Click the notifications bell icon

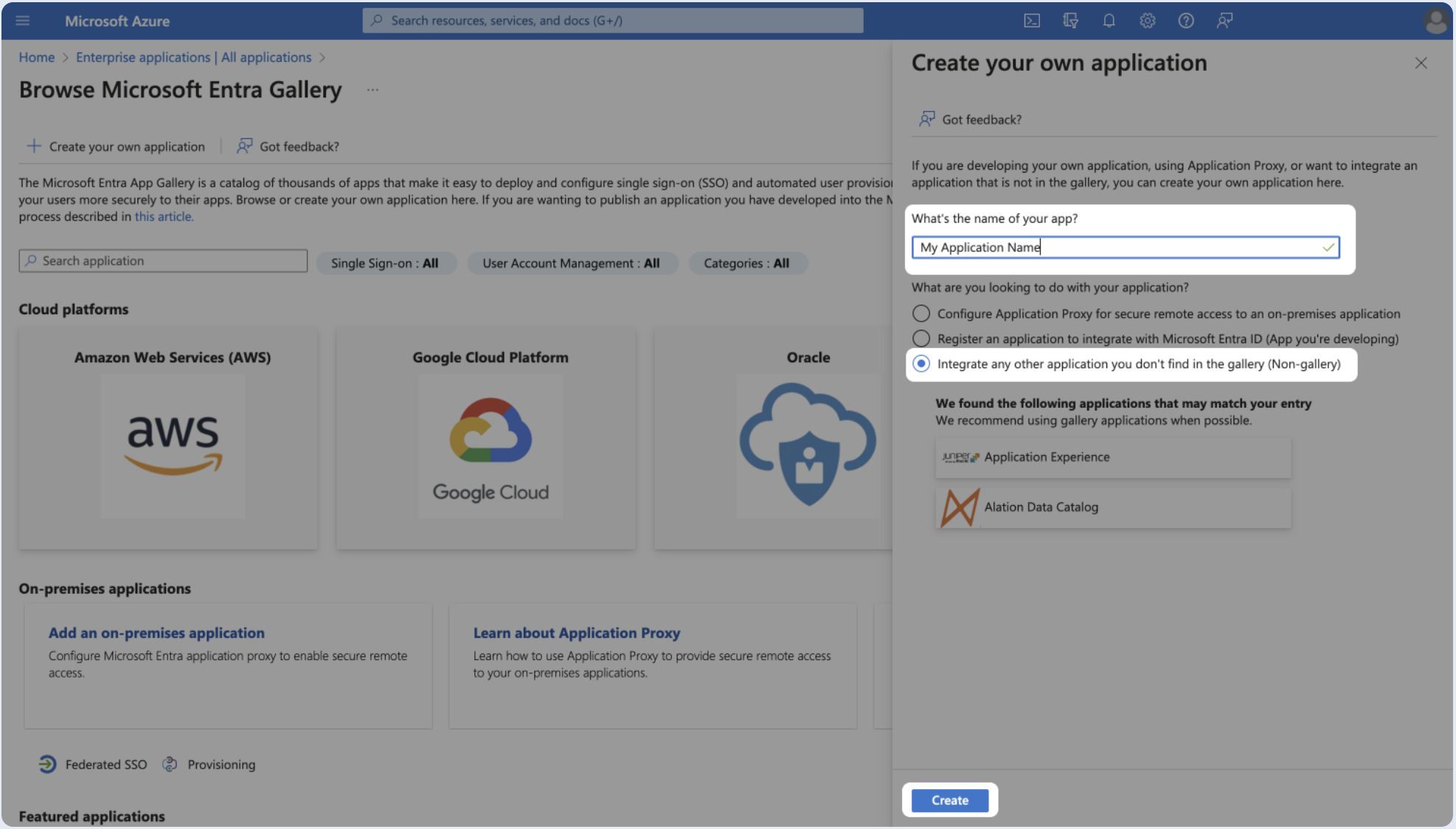[1109, 21]
